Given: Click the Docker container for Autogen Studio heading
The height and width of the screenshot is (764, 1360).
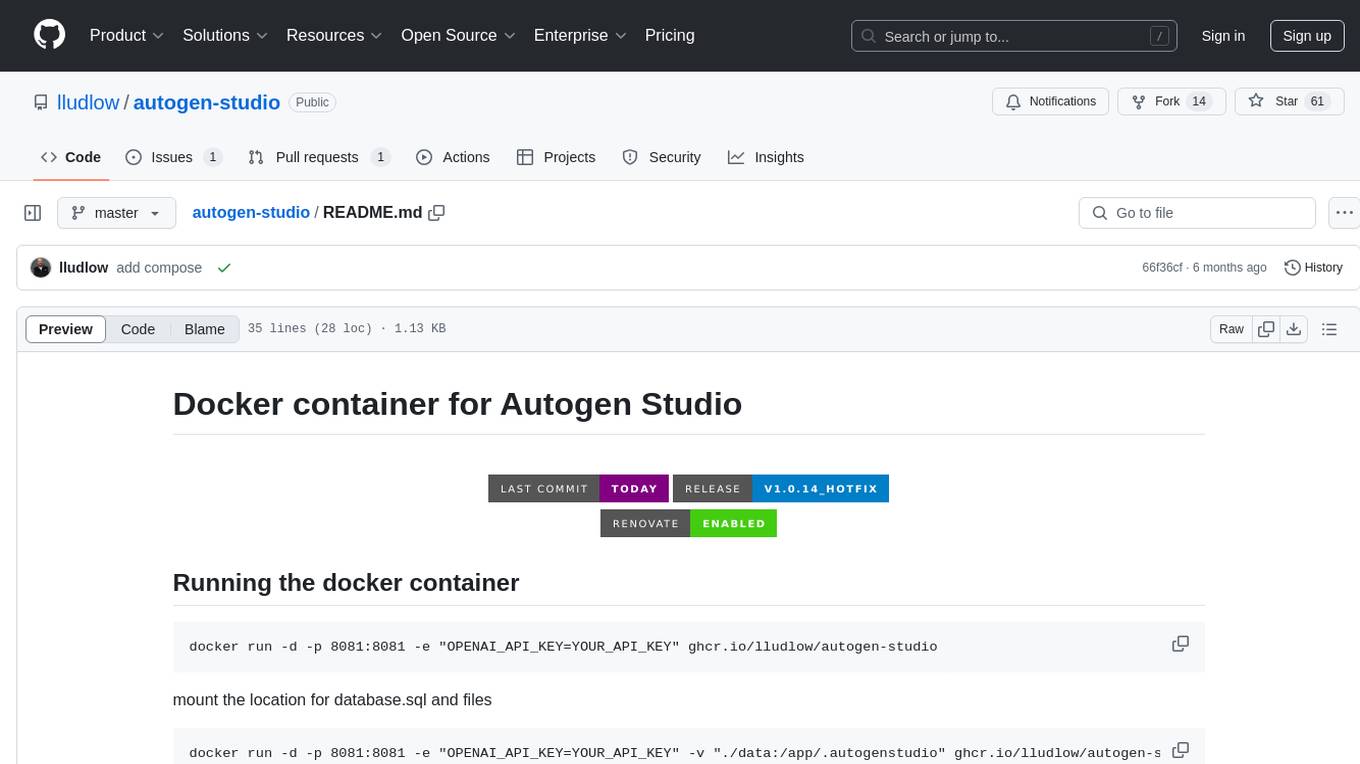Looking at the screenshot, I should coord(457,404).
